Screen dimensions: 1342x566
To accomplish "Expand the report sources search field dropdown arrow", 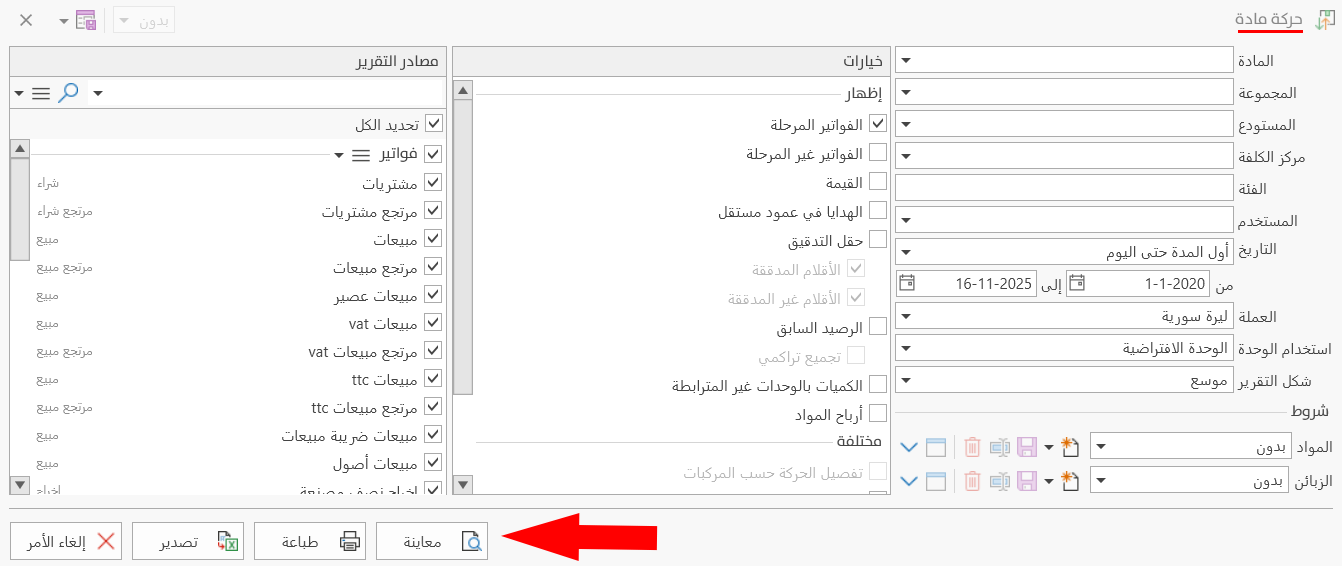I will point(97,93).
